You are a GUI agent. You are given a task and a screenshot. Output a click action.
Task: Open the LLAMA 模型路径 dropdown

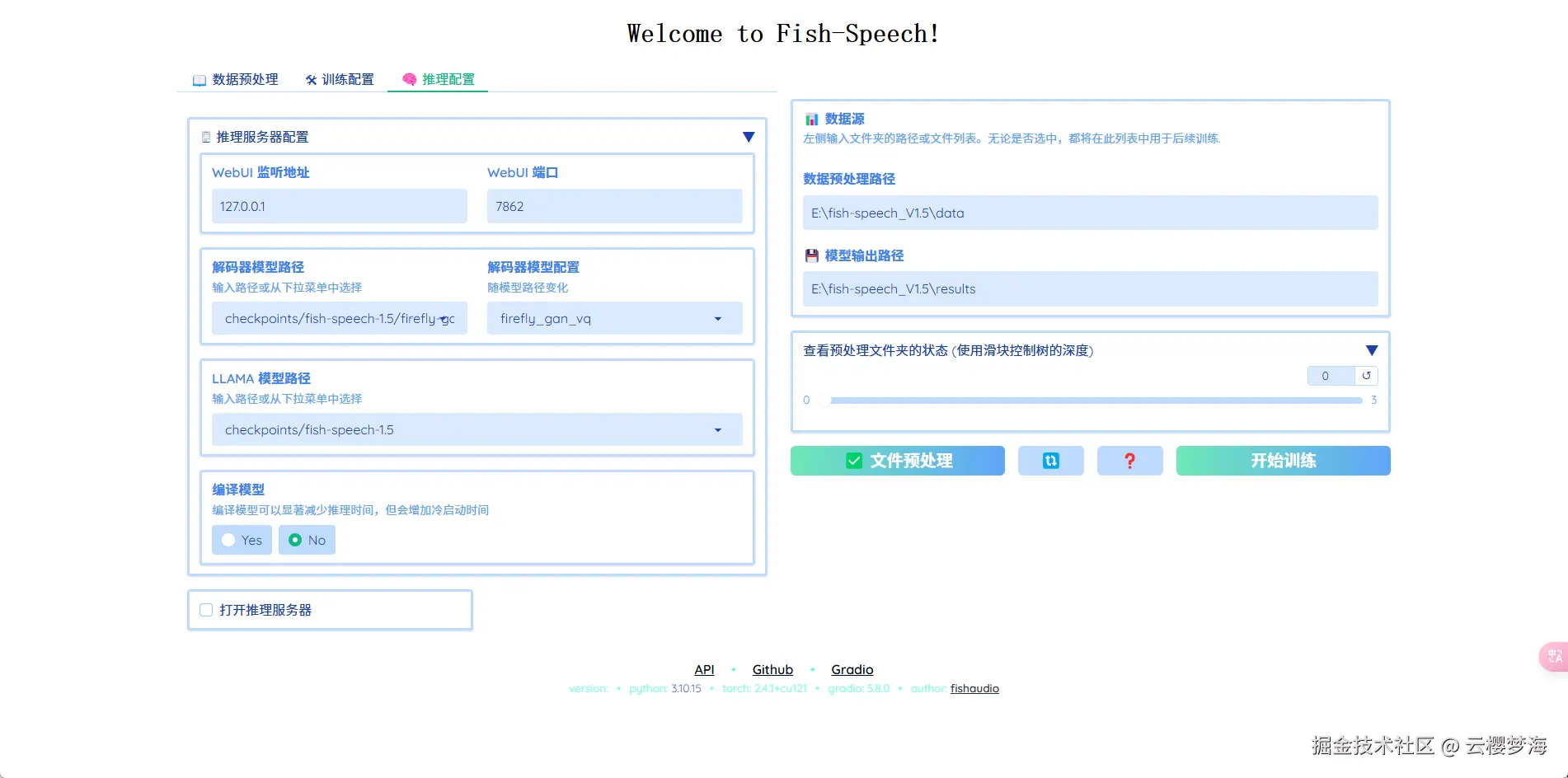pos(716,429)
